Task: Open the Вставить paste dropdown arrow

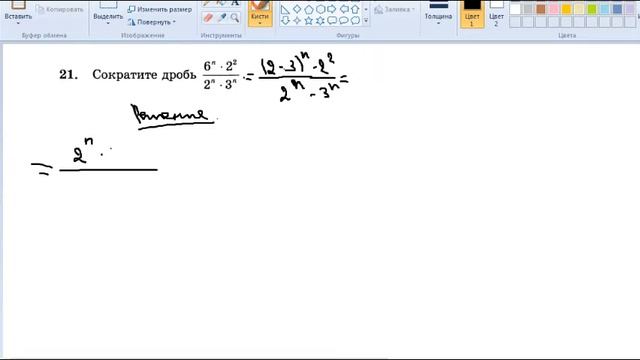Action: (18, 23)
